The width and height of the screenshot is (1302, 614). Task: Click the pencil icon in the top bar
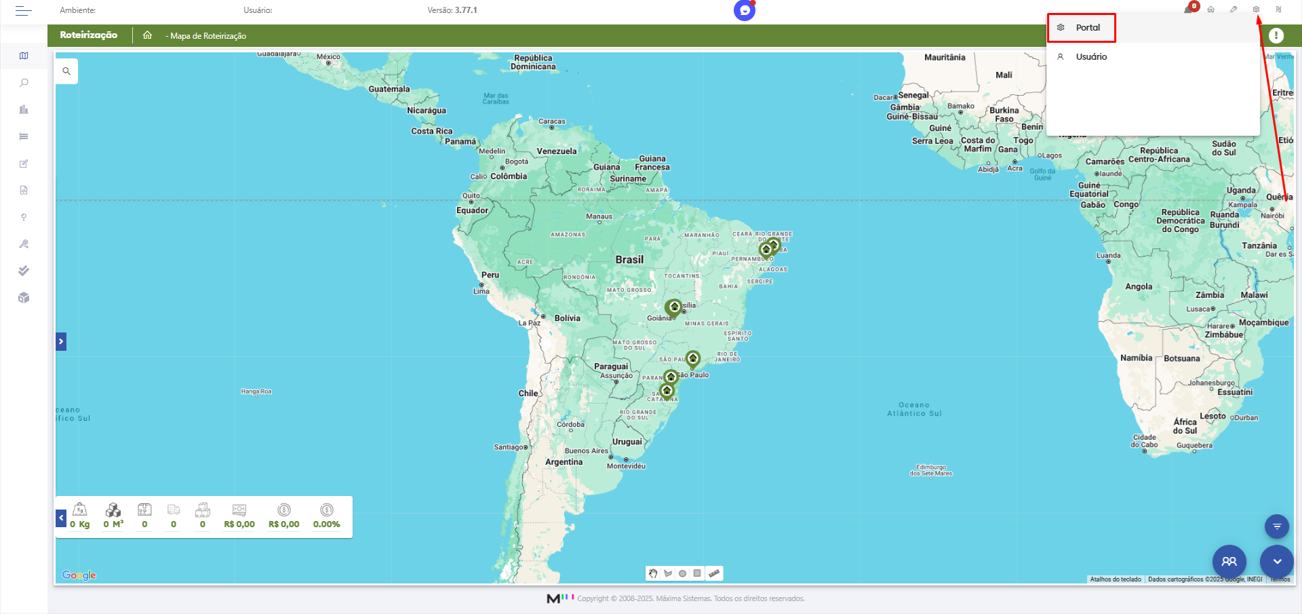coord(1234,10)
